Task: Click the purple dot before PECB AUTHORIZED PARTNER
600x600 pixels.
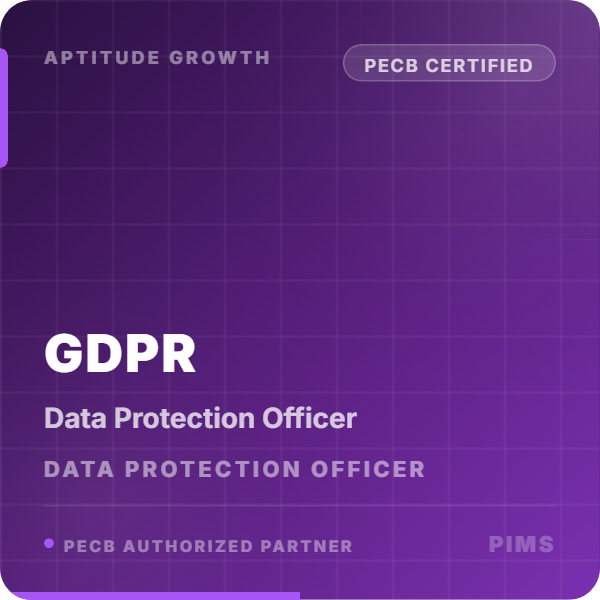Action: coord(49,544)
